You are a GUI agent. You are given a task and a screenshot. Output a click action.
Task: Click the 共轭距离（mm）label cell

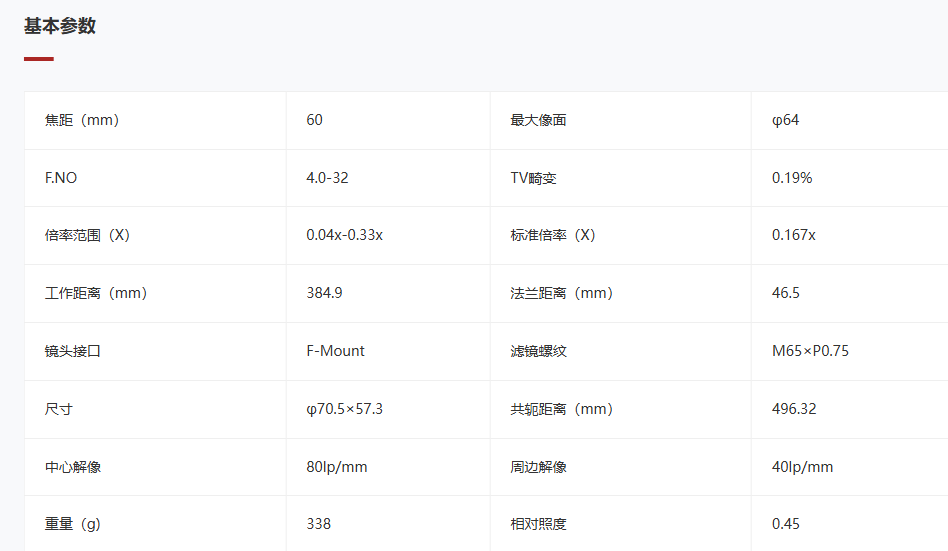coord(620,409)
